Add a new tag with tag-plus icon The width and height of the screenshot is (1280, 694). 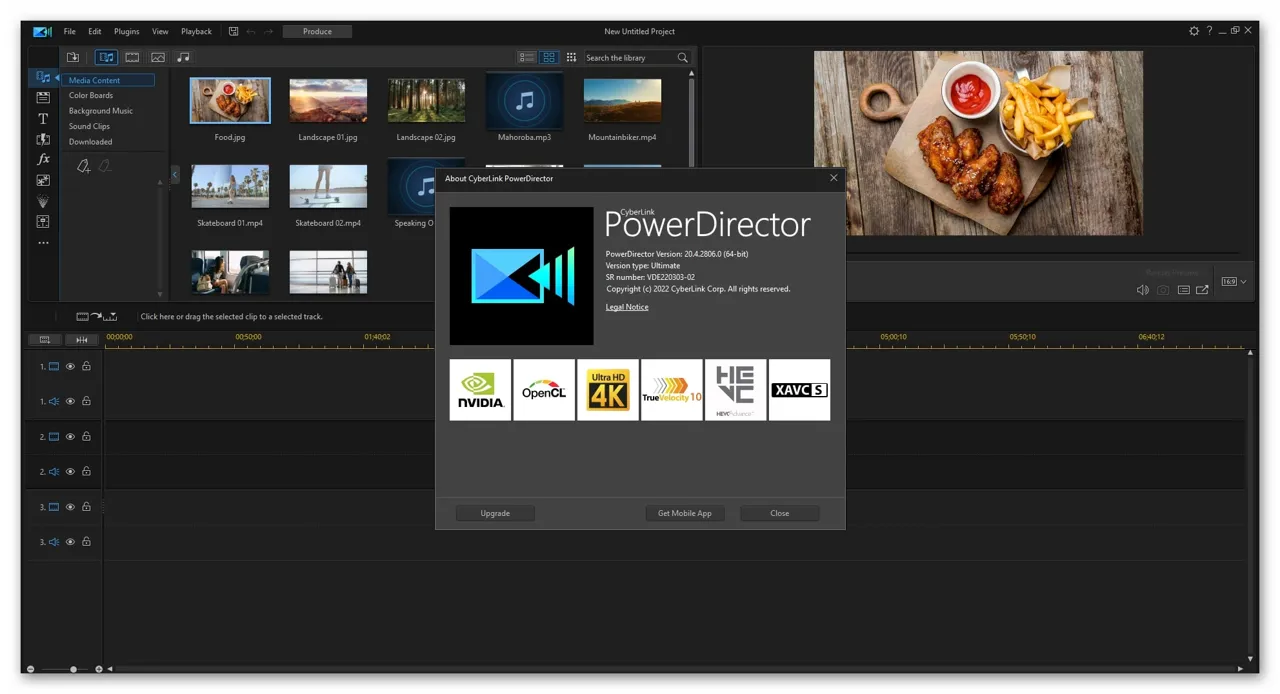tap(84, 167)
